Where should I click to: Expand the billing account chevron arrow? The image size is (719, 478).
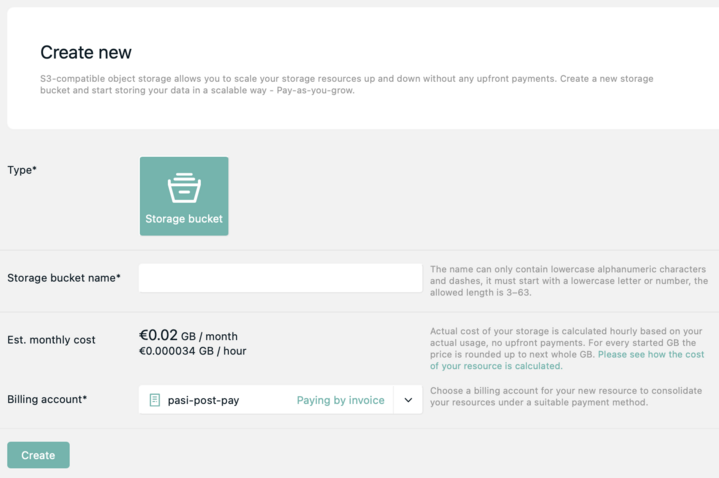408,400
